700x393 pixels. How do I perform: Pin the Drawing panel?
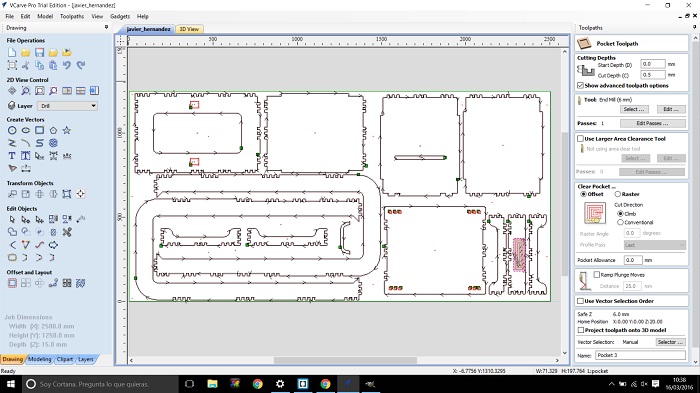(x=106, y=27)
